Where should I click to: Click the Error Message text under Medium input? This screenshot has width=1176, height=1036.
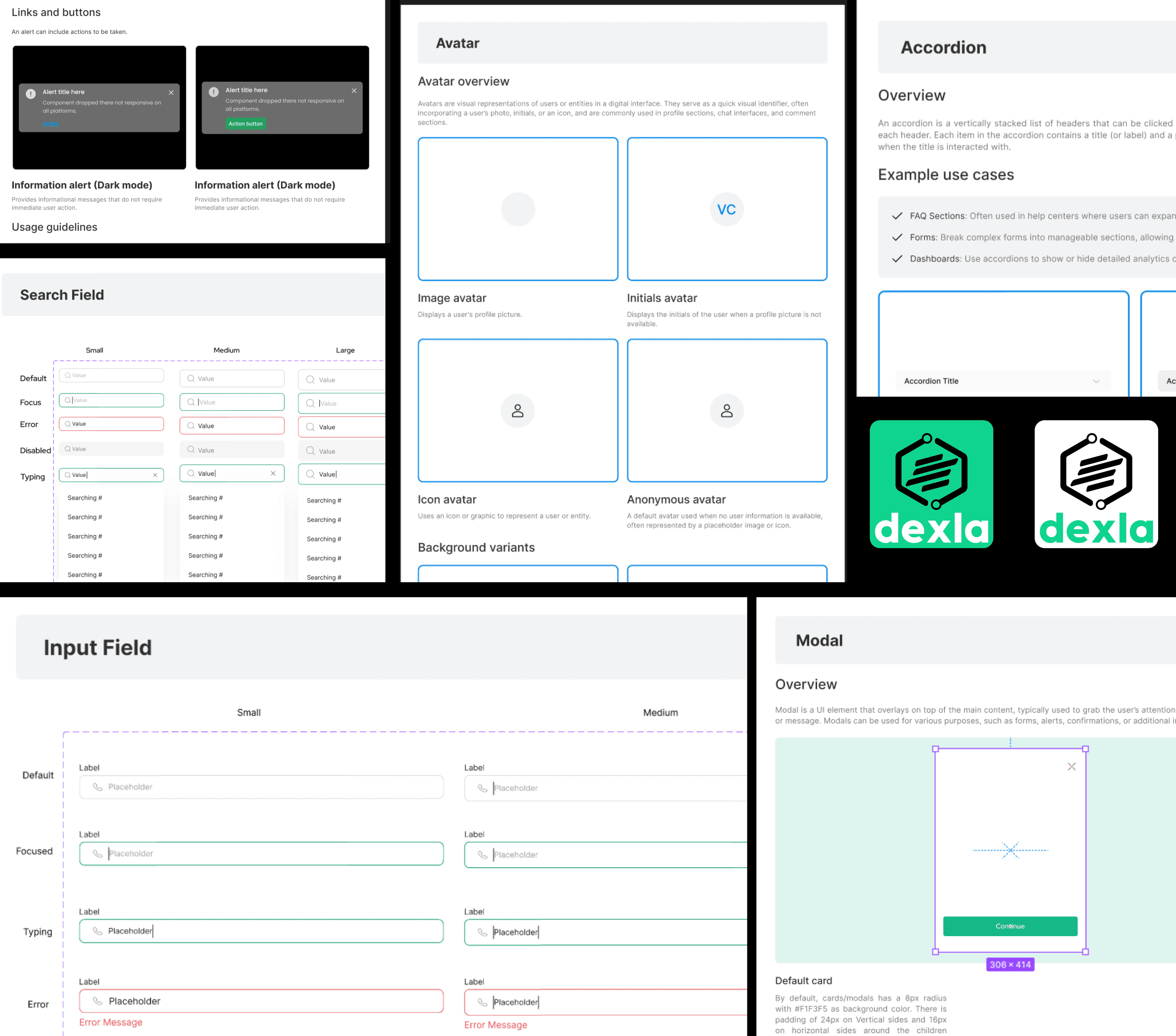click(496, 1025)
